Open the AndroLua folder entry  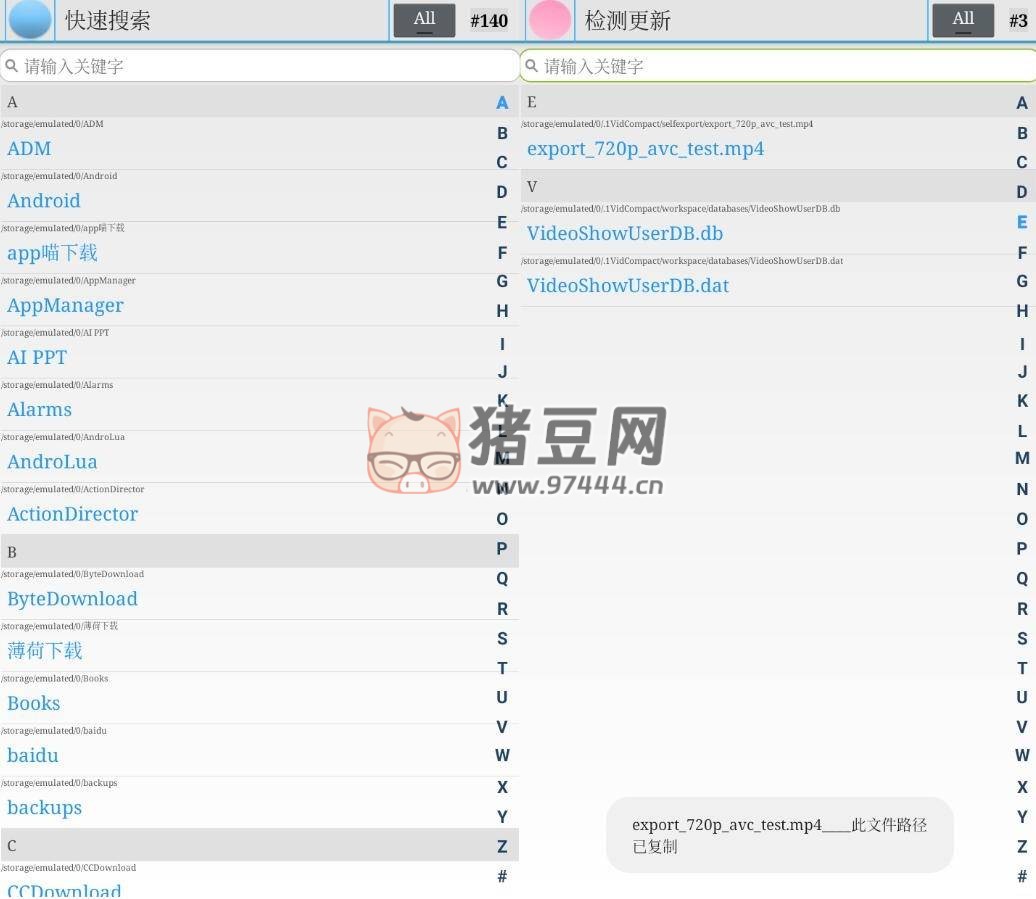coord(52,461)
